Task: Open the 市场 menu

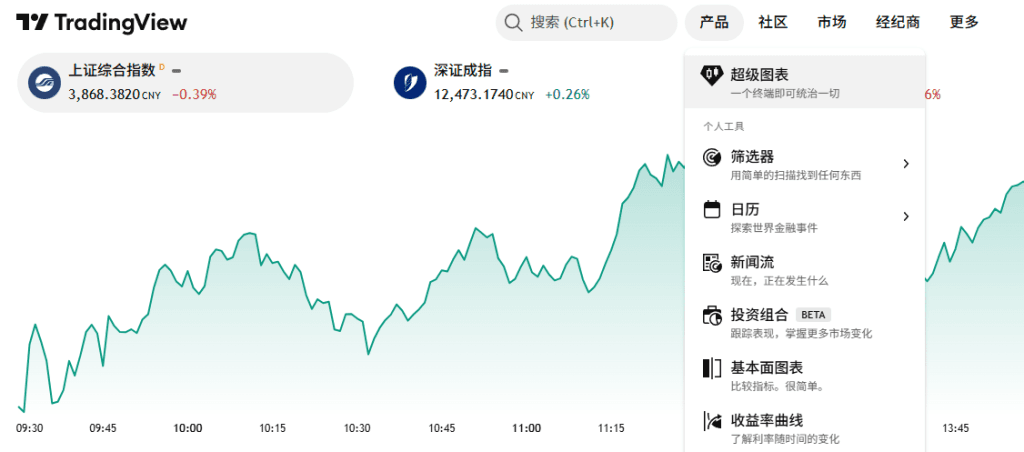Action: (832, 22)
